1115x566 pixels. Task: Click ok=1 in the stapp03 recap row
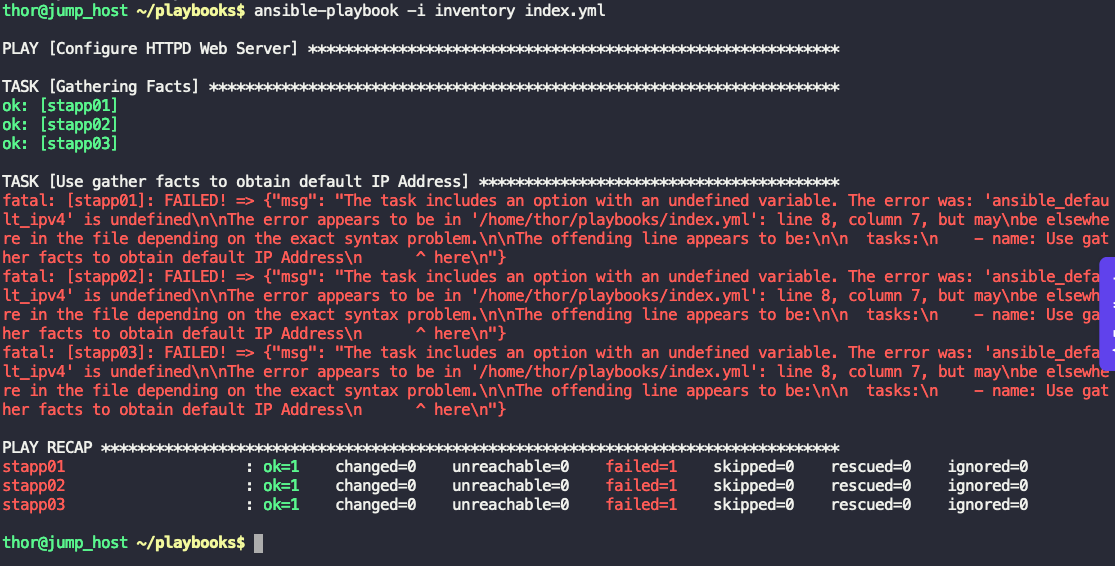(281, 505)
